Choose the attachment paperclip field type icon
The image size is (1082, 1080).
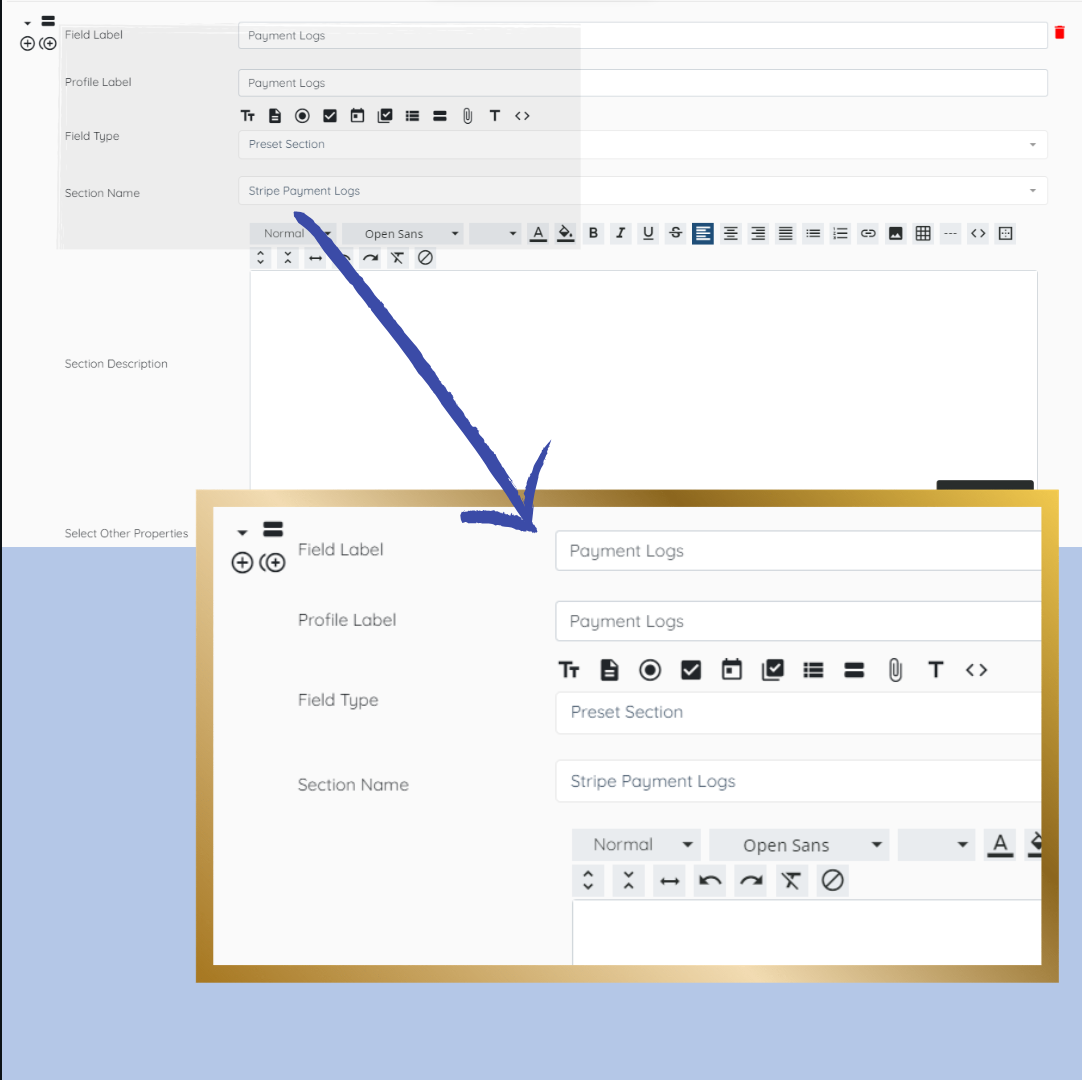(467, 116)
